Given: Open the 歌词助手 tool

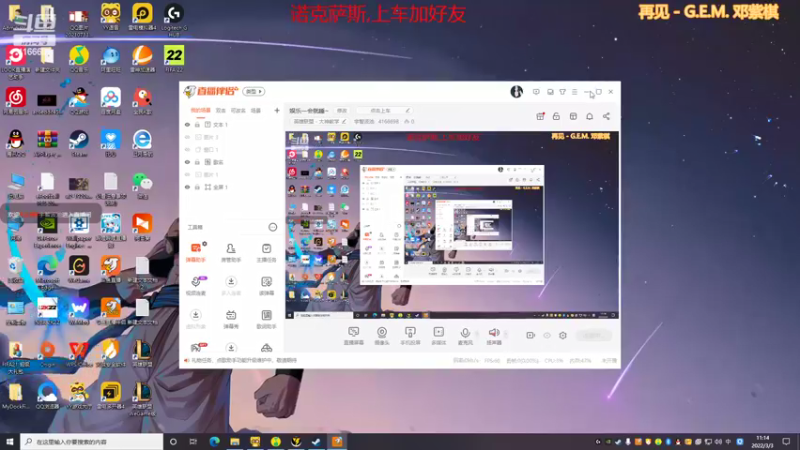Looking at the screenshot, I should click(x=266, y=319).
